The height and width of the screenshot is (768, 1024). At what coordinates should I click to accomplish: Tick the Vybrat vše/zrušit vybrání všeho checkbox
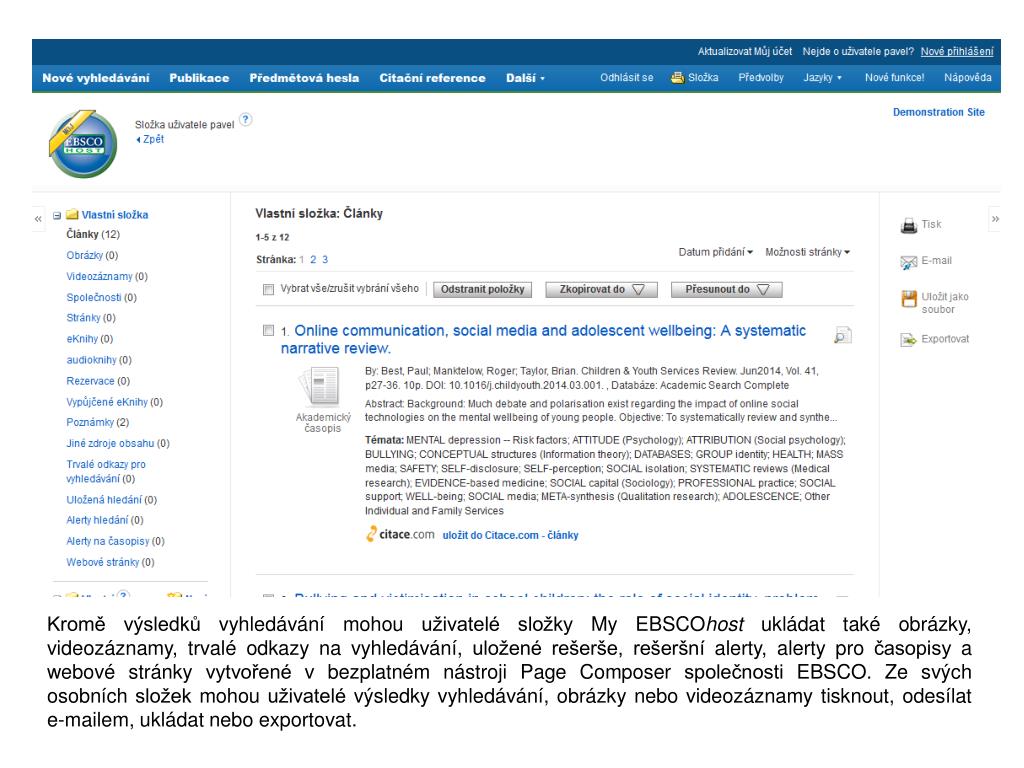[268, 289]
